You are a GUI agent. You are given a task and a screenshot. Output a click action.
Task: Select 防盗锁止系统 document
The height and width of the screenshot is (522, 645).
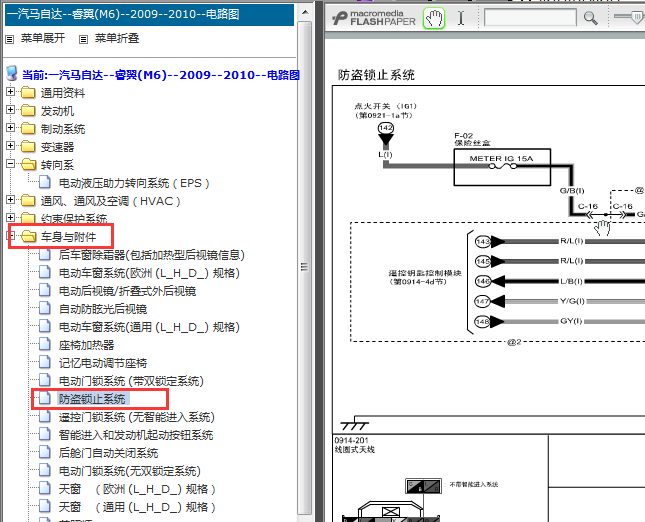92,399
